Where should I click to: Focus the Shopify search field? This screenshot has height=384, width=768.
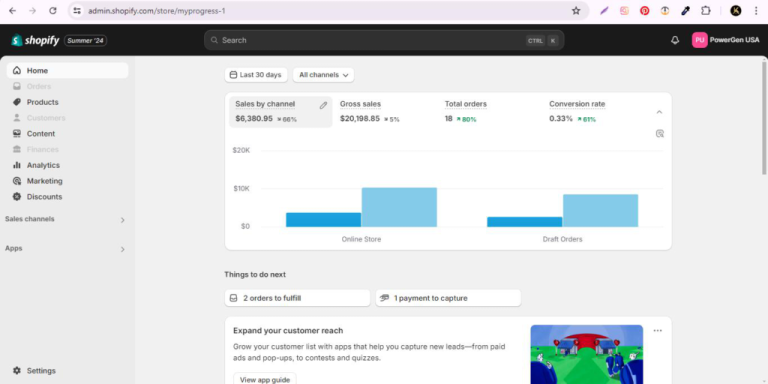coord(384,40)
